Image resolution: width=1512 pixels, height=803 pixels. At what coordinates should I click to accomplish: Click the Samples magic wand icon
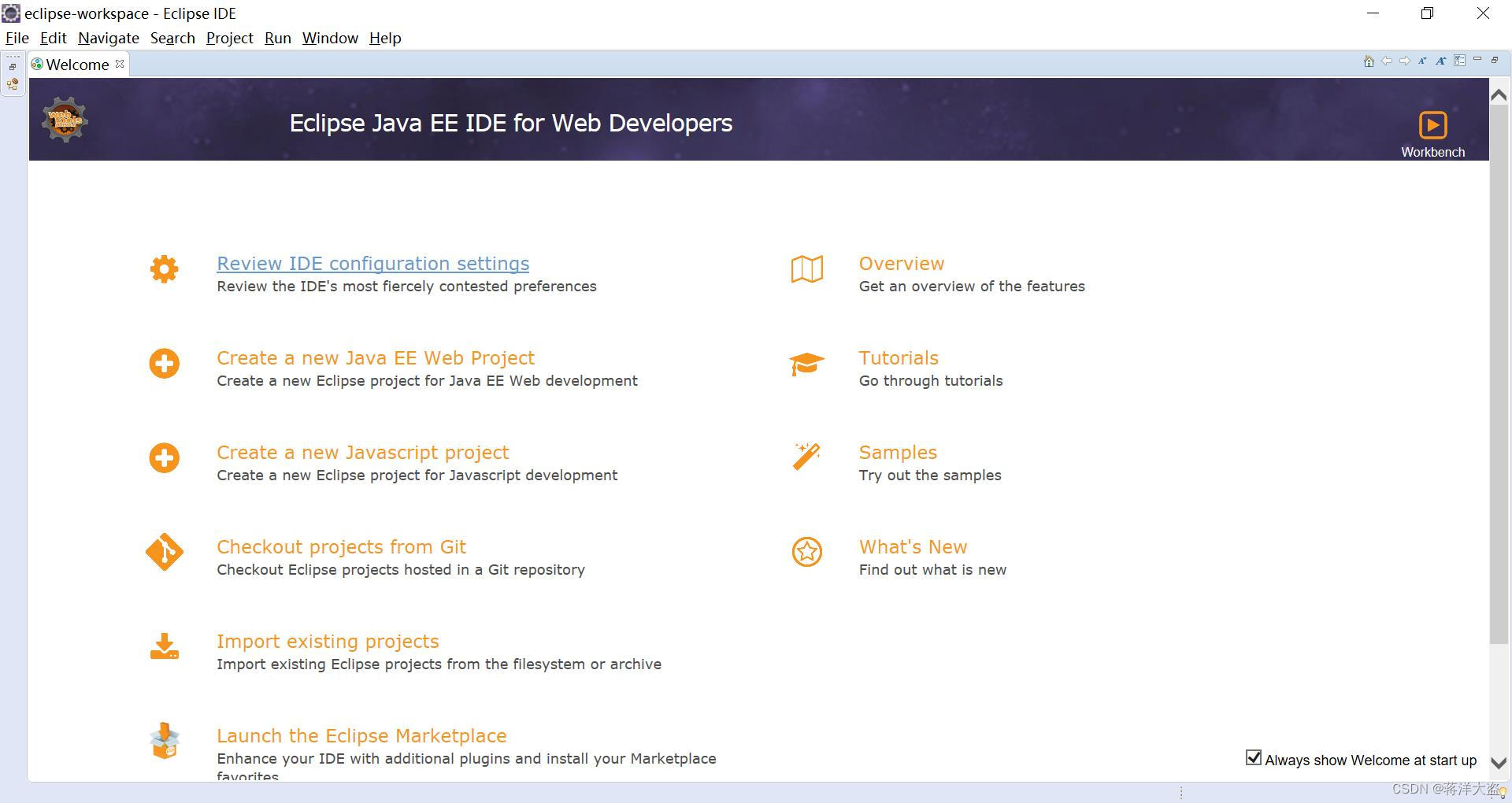pos(806,457)
